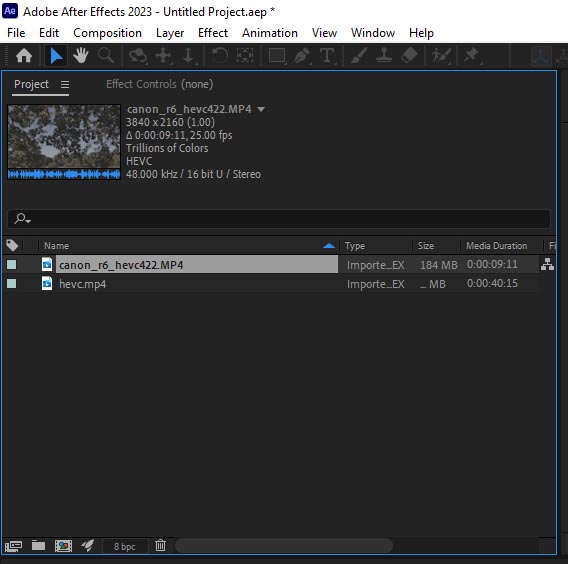The height and width of the screenshot is (564, 568).
Task: Sort by Name column header
Action: (x=56, y=246)
